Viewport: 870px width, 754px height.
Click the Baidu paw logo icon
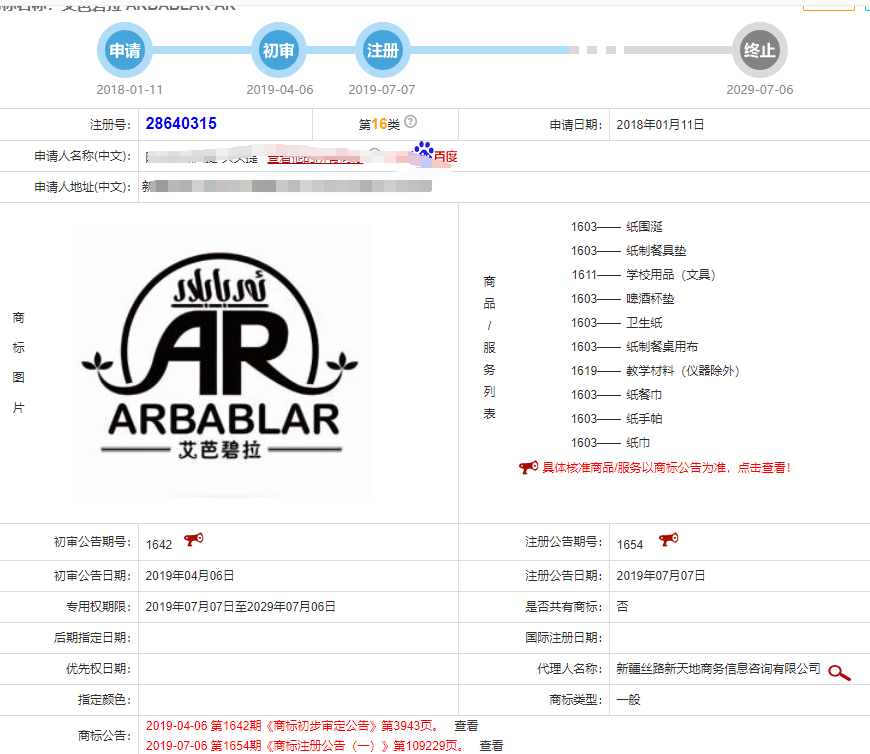(424, 149)
